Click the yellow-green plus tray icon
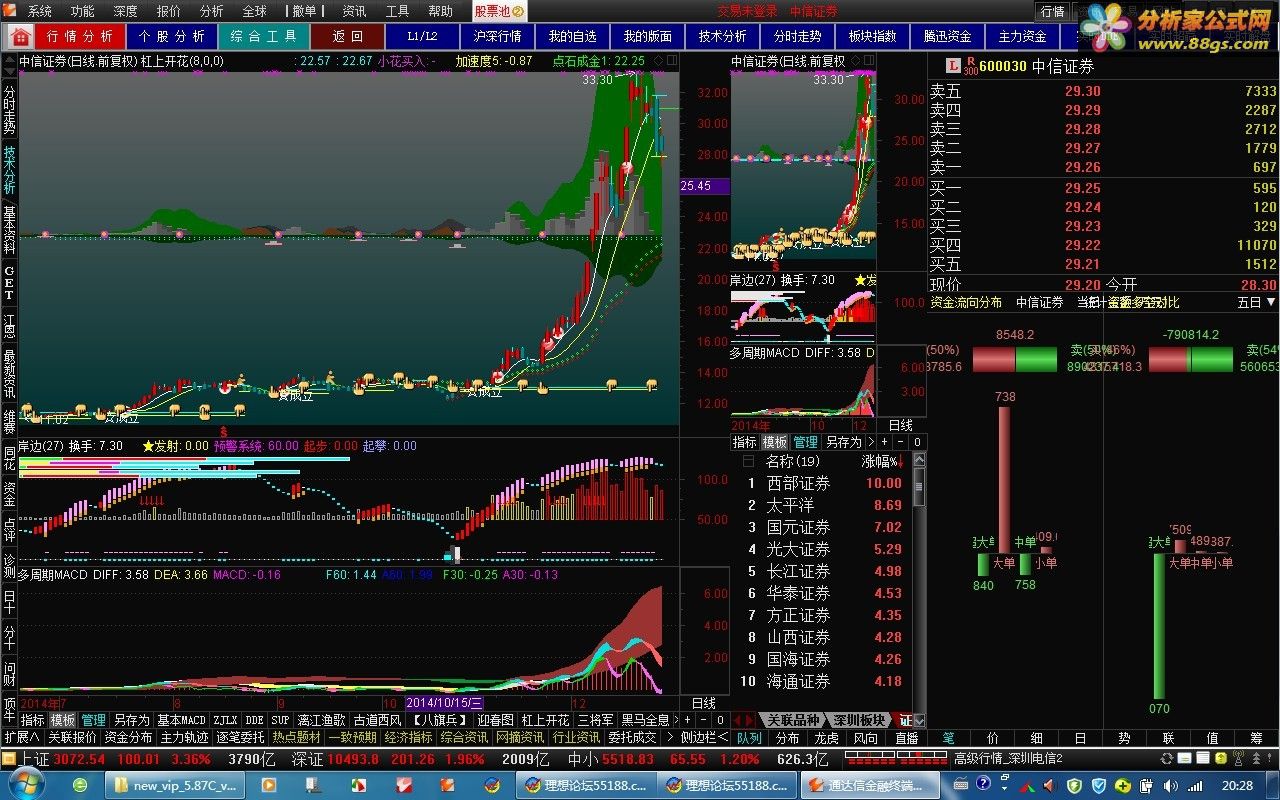This screenshot has width=1280, height=800. click(1123, 786)
